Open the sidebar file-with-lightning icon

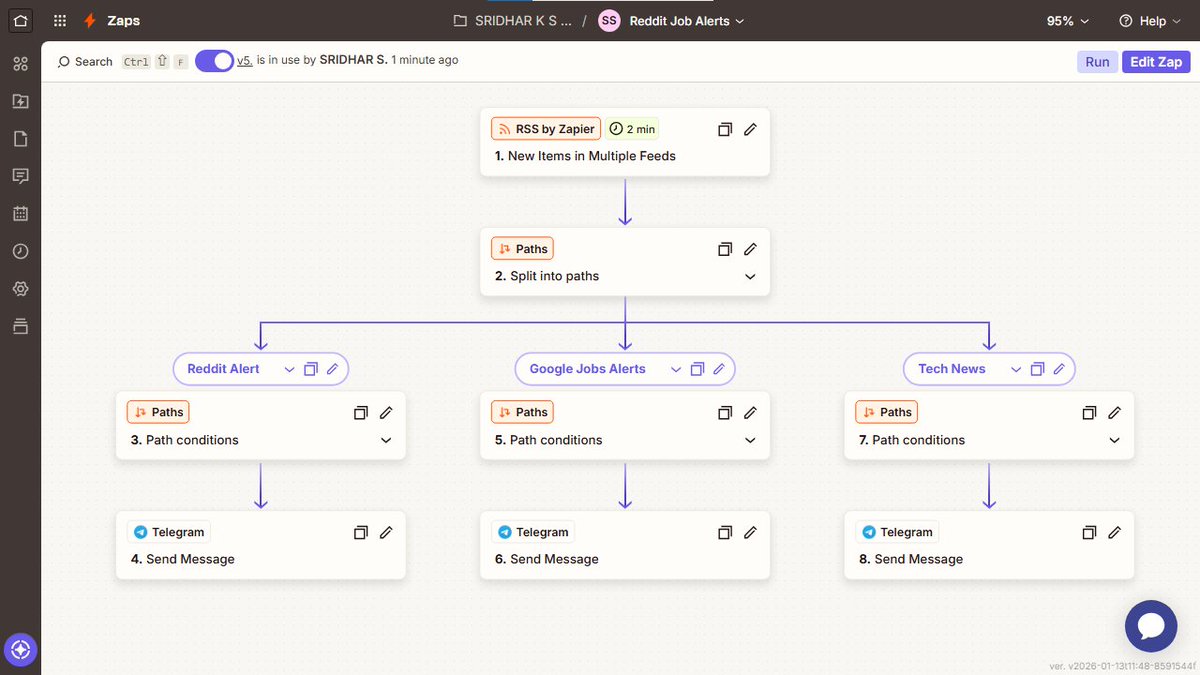coord(20,101)
